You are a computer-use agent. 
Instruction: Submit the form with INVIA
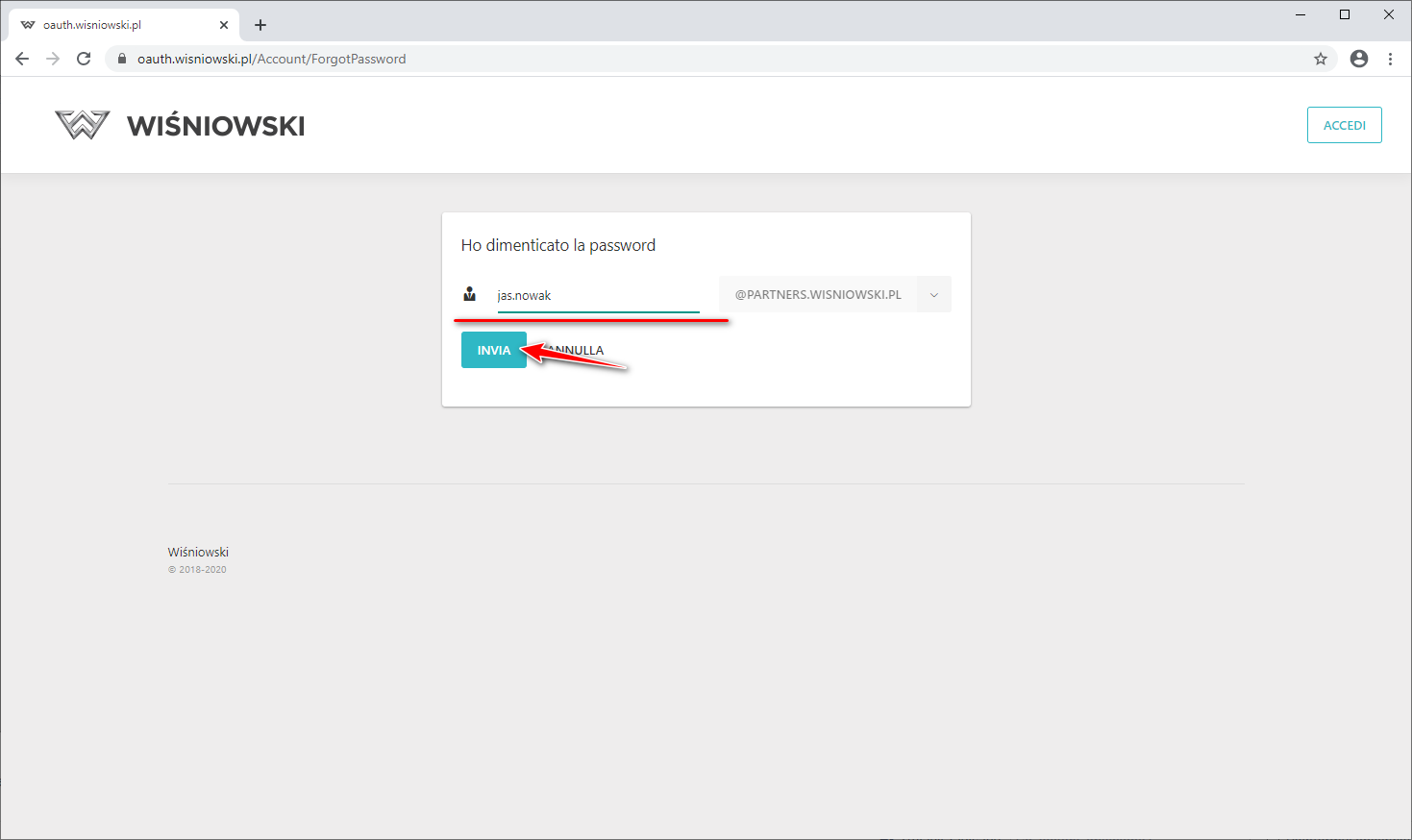pyautogui.click(x=493, y=350)
